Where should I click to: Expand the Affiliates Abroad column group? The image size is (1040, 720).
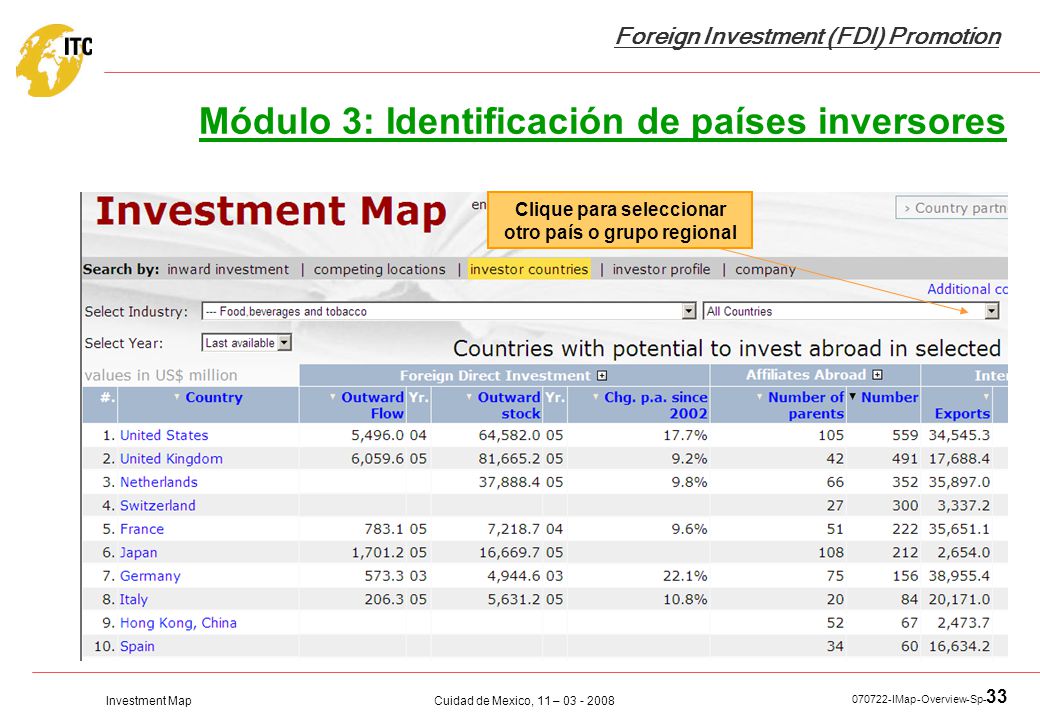[878, 375]
